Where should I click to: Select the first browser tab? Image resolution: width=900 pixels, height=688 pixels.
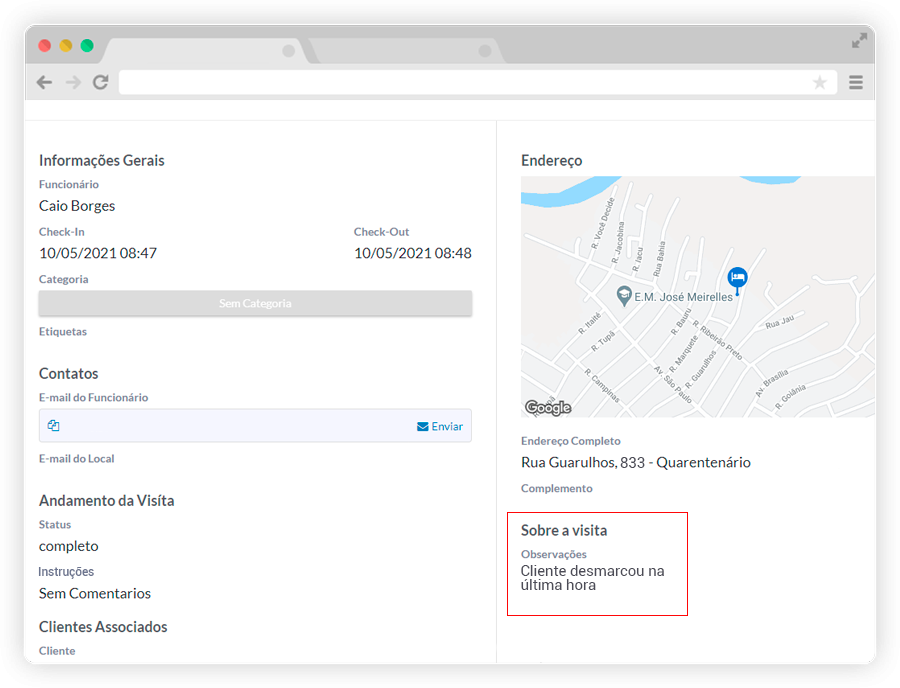[x=207, y=51]
